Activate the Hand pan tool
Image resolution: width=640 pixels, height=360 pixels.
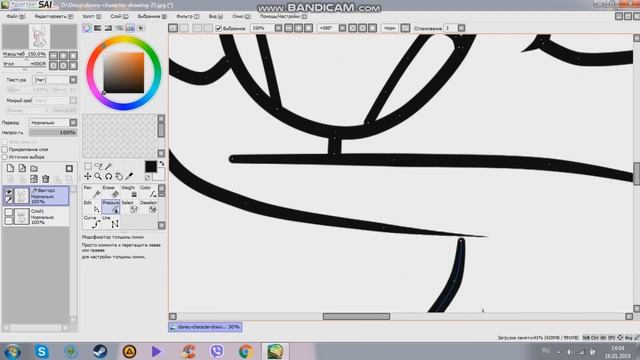(x=119, y=176)
